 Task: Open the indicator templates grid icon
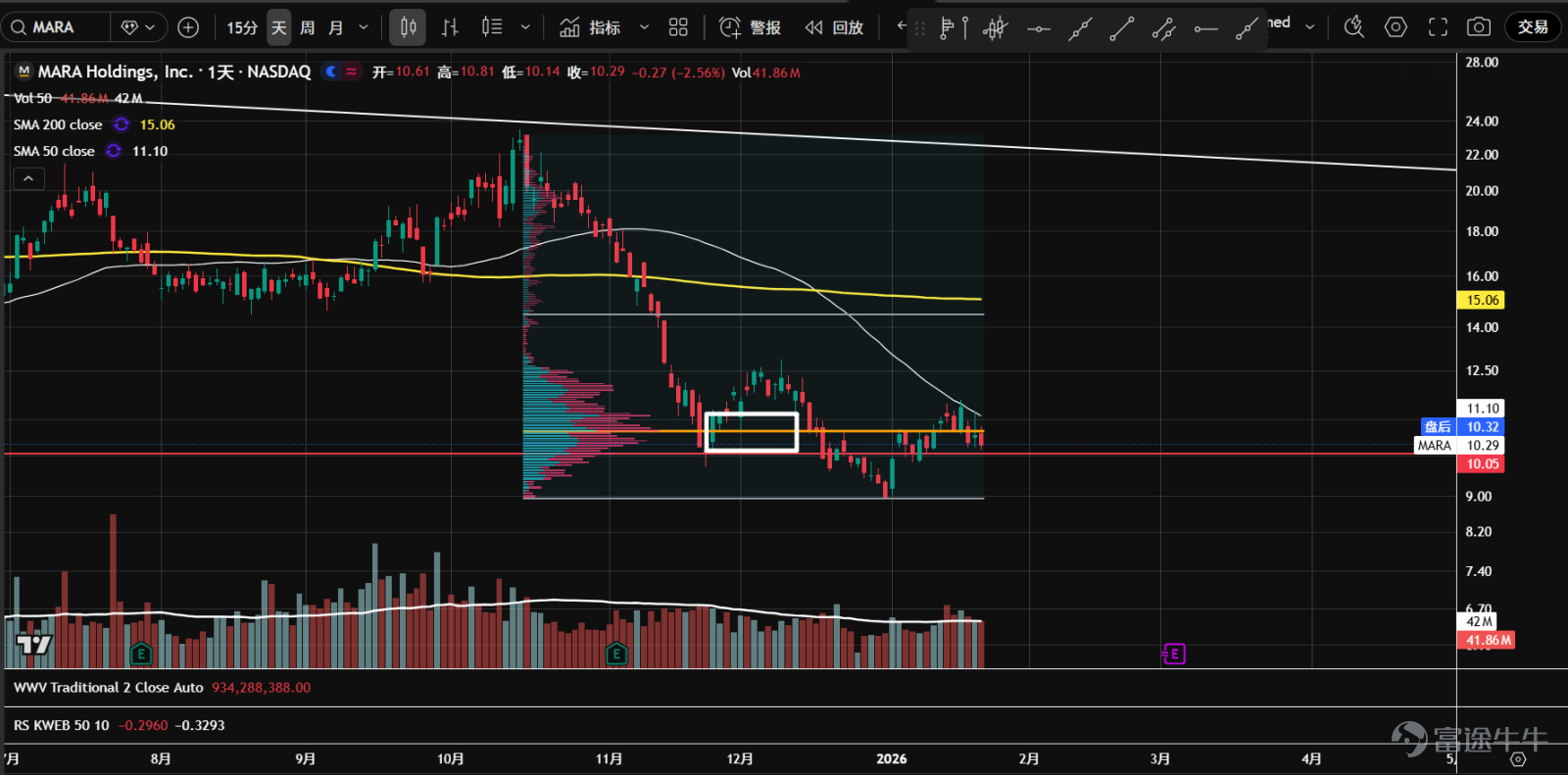pyautogui.click(x=678, y=27)
